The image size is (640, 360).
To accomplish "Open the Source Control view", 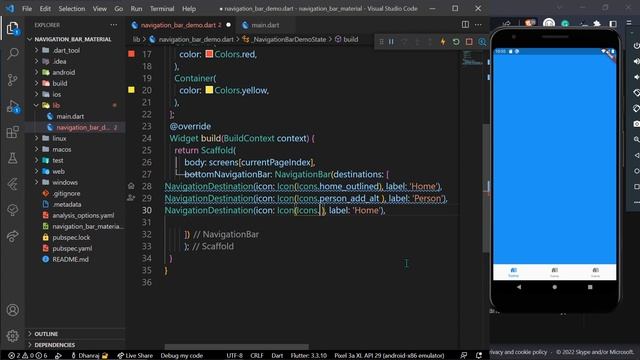I will point(13,80).
